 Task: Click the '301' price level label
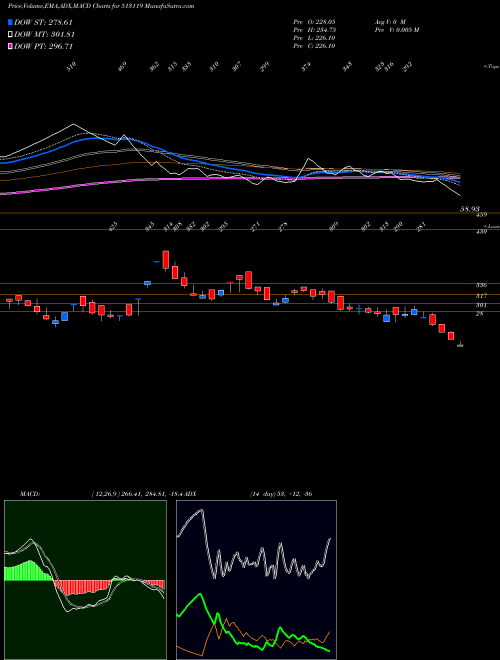(481, 305)
